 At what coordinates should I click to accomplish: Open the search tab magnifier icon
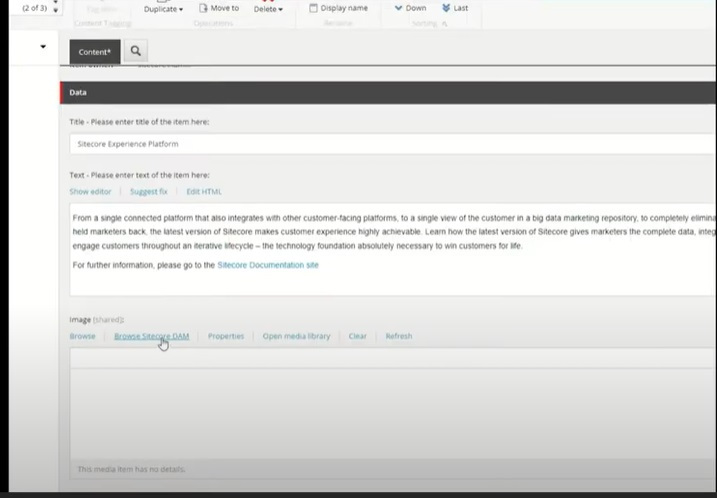coord(135,51)
